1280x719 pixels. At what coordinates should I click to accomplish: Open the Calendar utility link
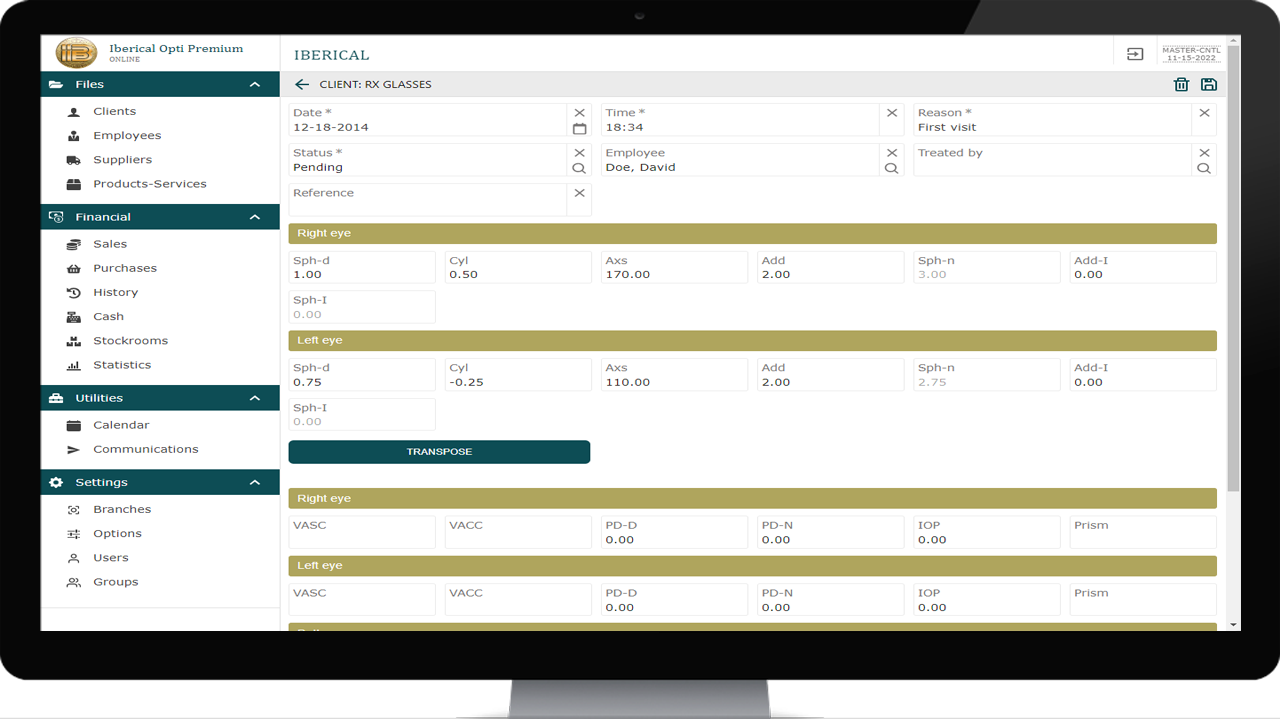(121, 425)
